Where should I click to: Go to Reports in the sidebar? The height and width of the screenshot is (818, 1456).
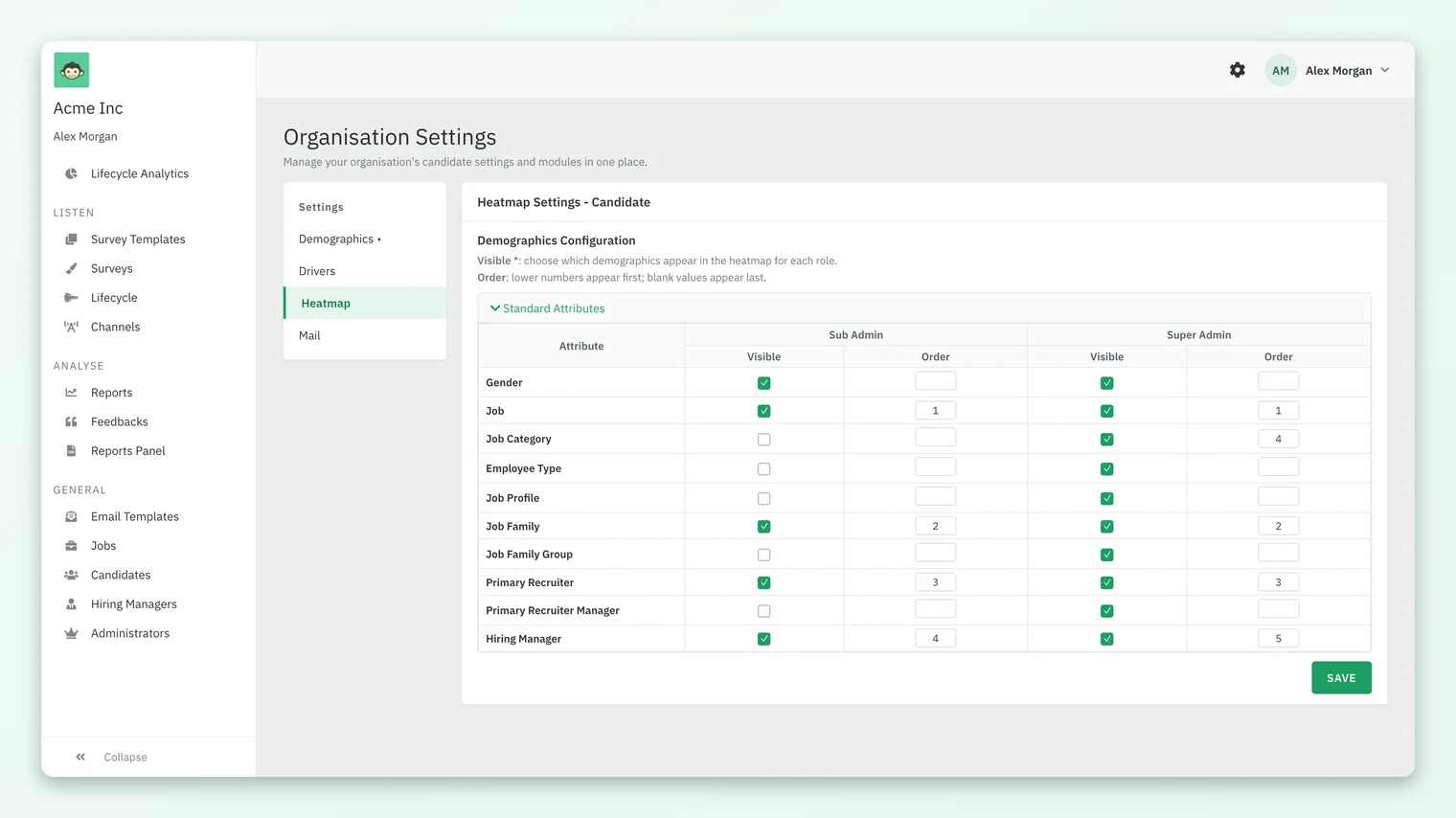pos(111,393)
